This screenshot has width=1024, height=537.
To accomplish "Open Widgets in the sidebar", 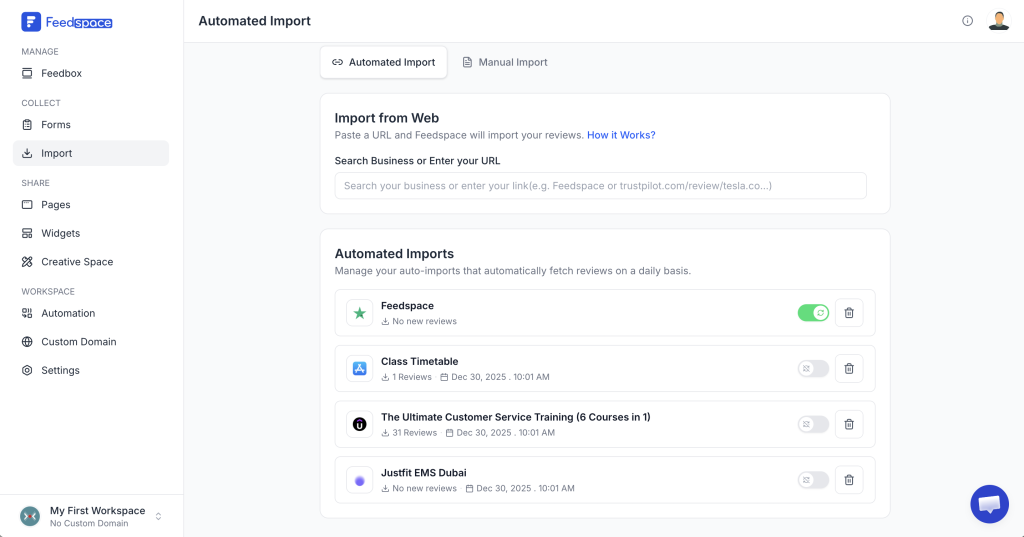I will (x=60, y=233).
